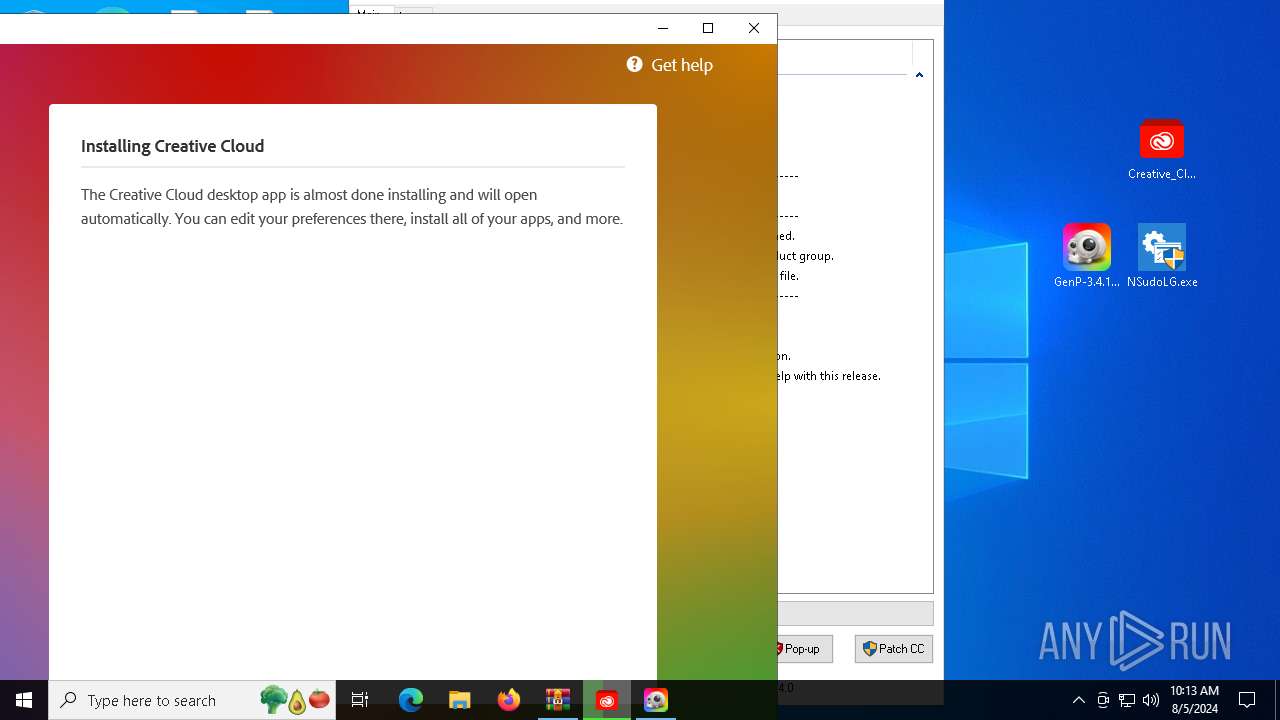Open the Windows Start menu

pos(24,700)
